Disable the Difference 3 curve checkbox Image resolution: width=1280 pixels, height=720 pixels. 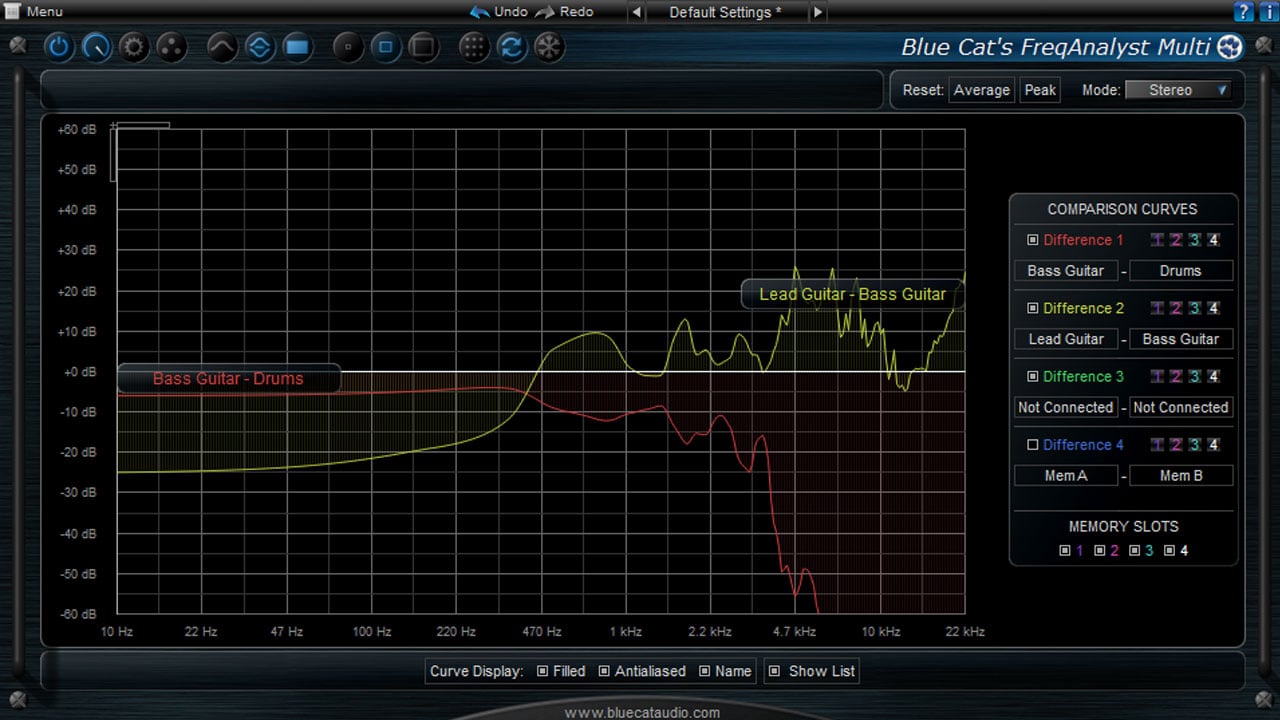point(1033,377)
